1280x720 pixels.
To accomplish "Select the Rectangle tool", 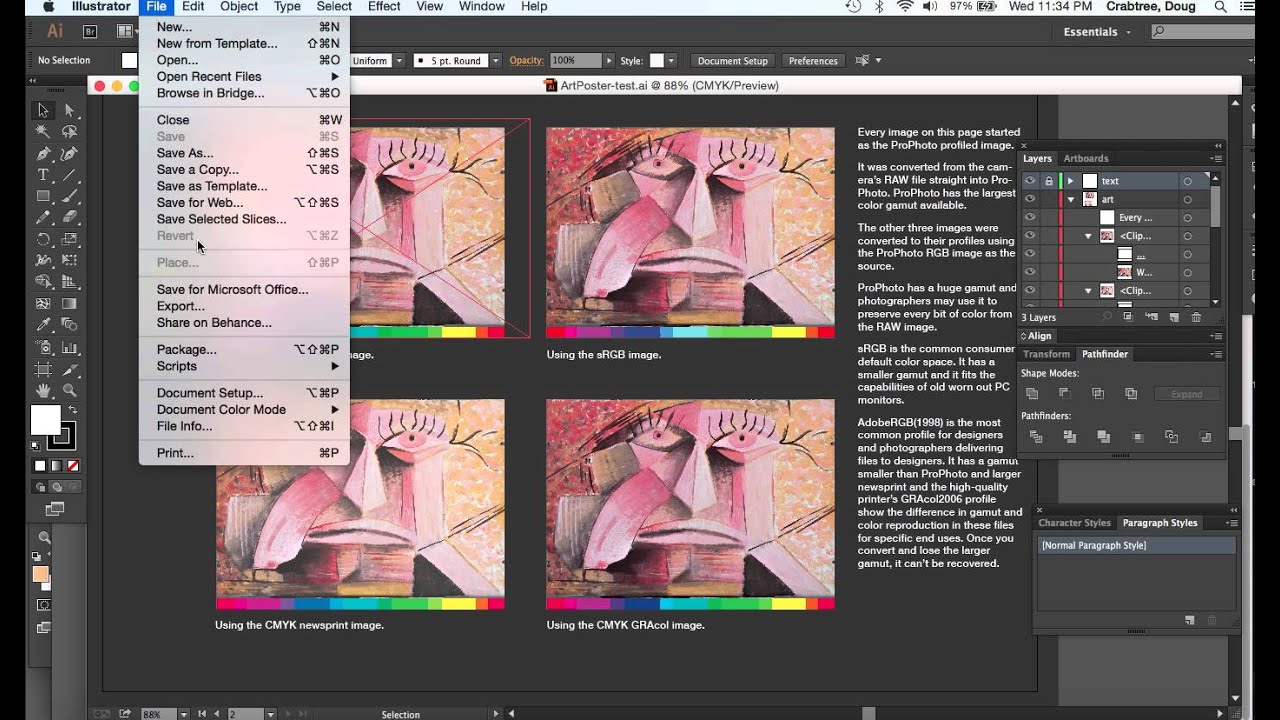I will (44, 196).
